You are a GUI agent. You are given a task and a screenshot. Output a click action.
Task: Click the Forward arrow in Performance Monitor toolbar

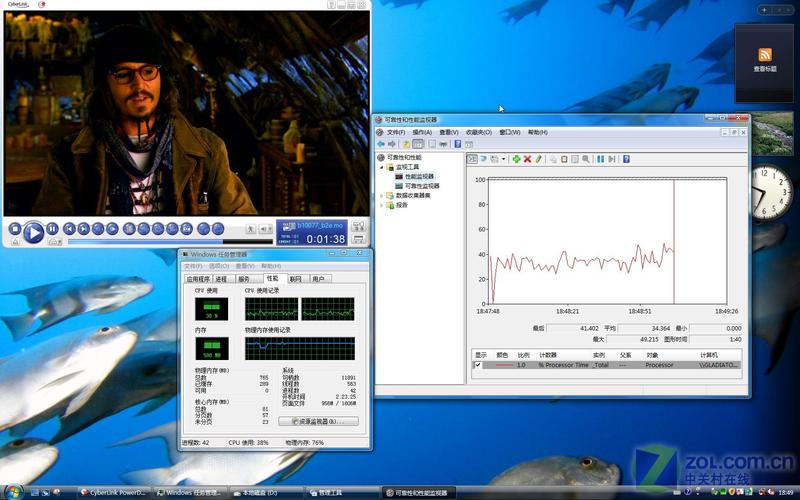click(x=392, y=144)
